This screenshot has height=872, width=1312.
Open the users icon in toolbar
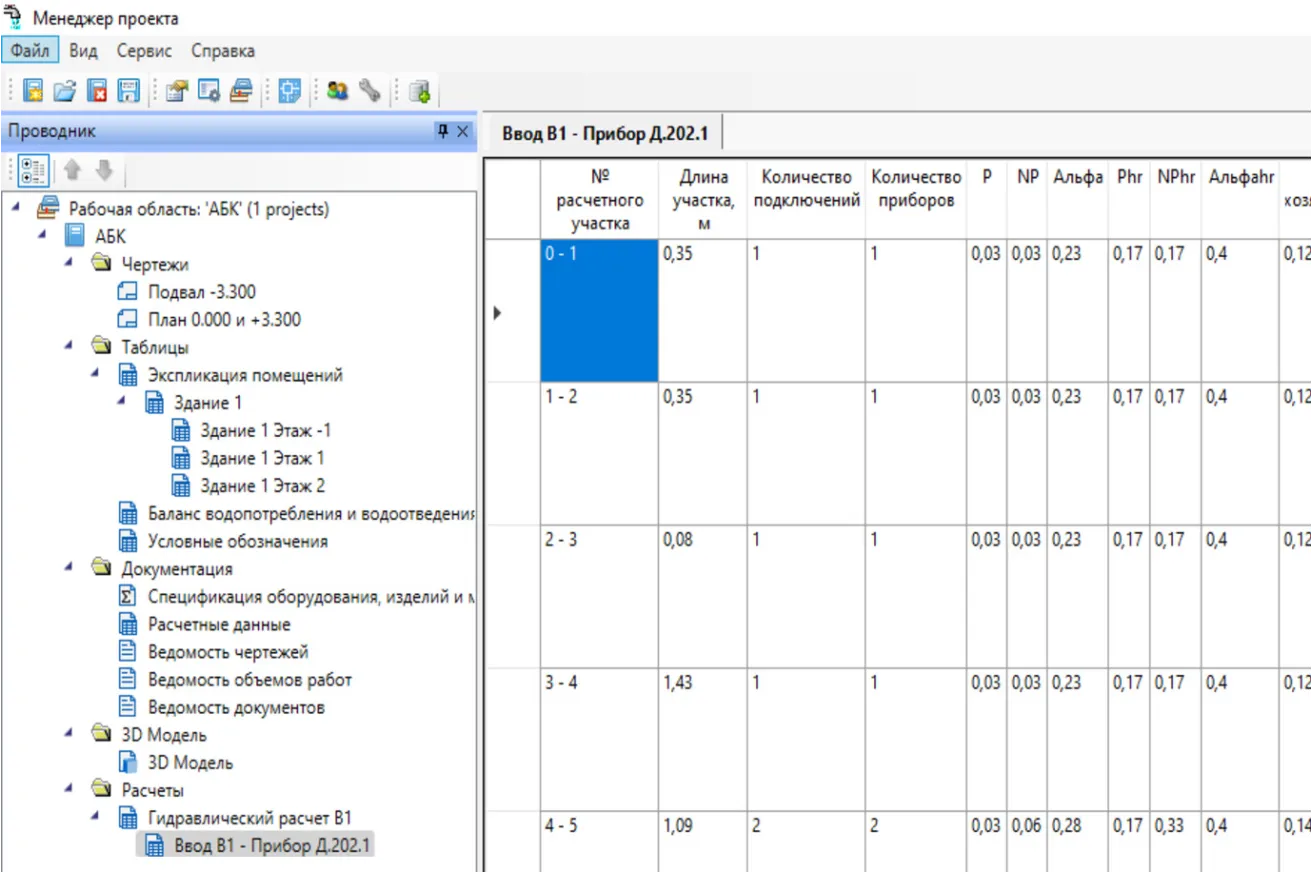point(338,92)
